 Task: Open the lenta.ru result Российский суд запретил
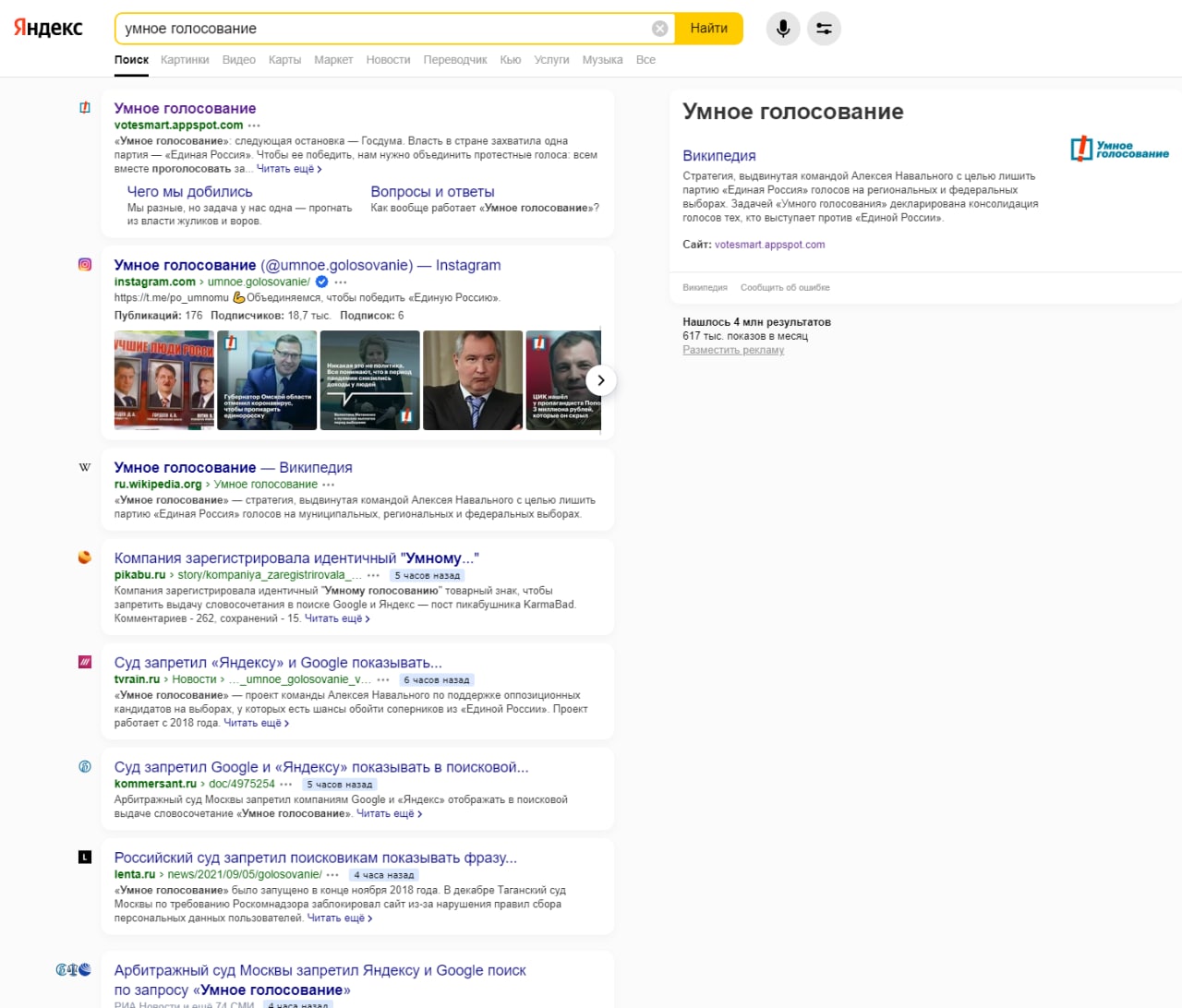[315, 858]
